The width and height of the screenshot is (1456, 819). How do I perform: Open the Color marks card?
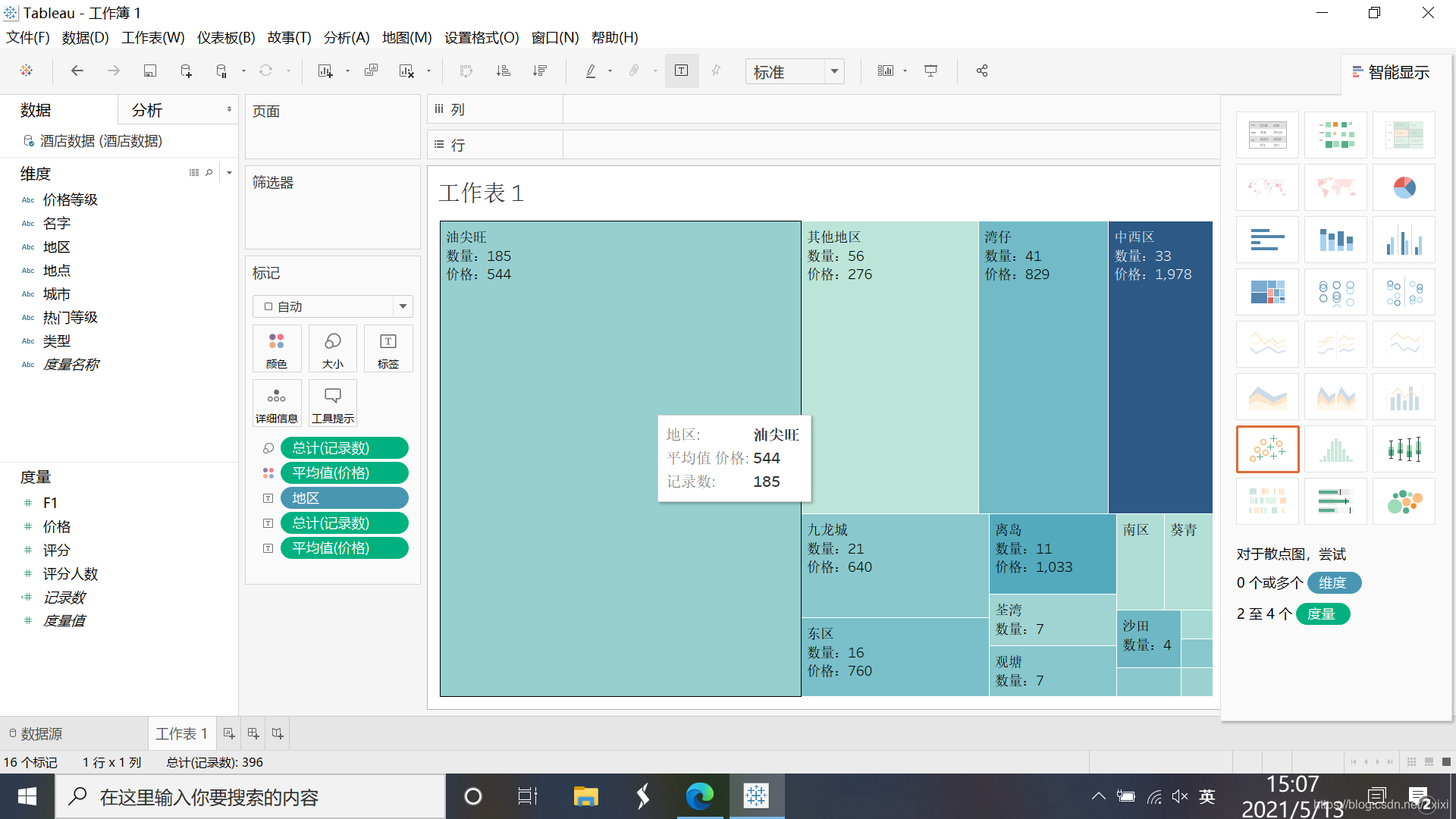(277, 349)
